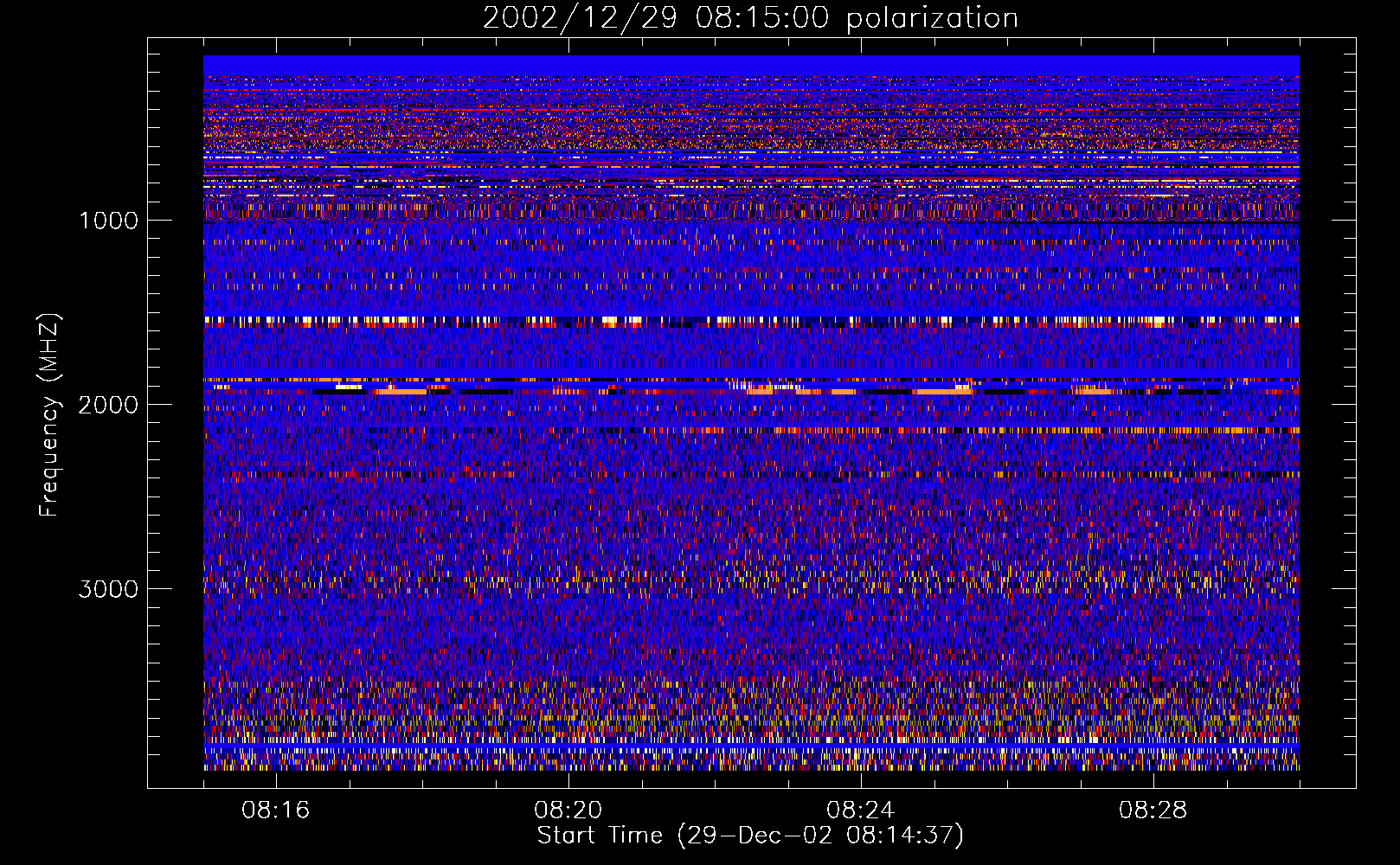Click the '3000' frequency tick label

(108, 589)
